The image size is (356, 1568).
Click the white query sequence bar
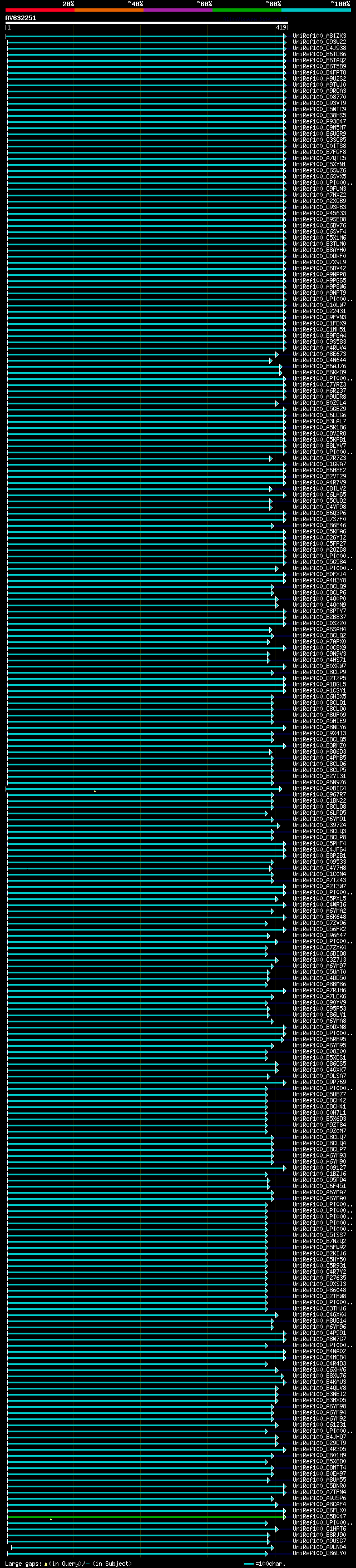147,22
